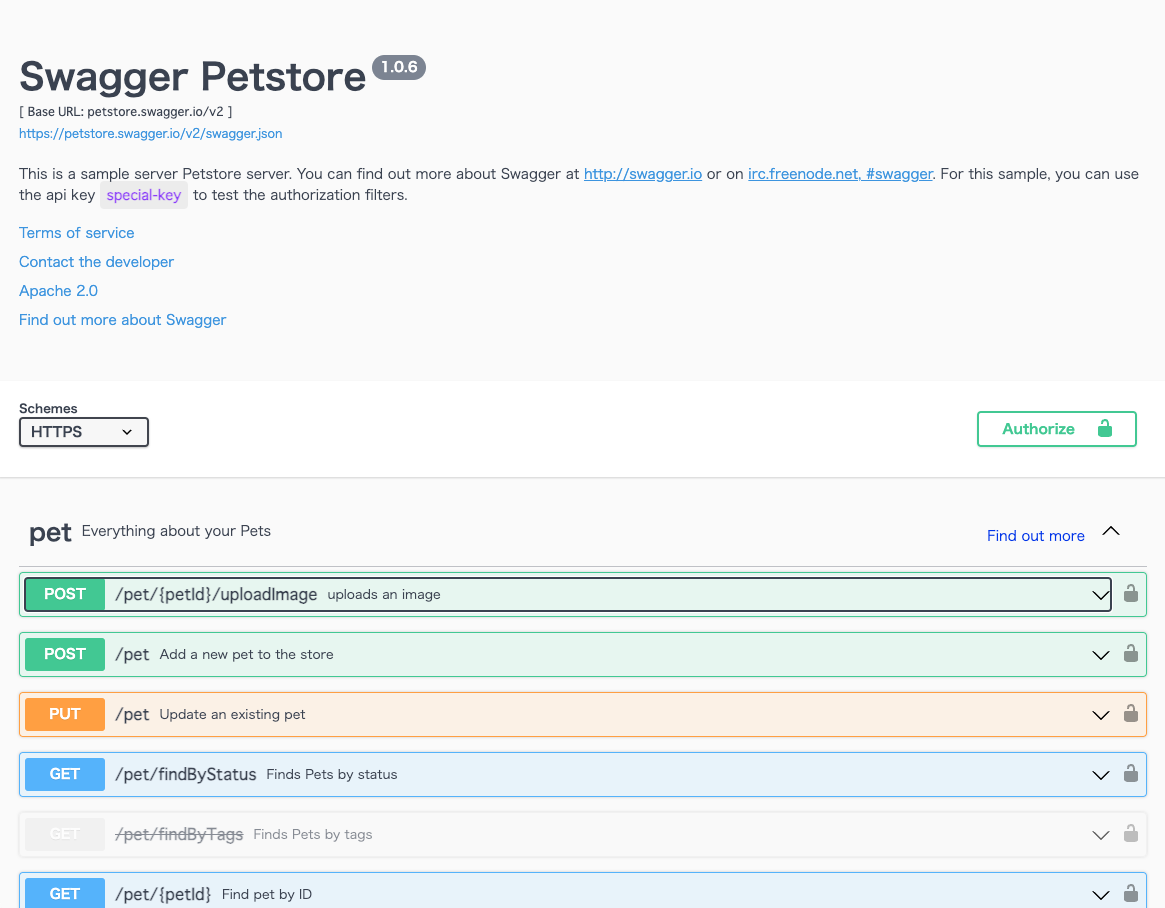Click /pet/{petId}/uploadImage path text

click(216, 594)
